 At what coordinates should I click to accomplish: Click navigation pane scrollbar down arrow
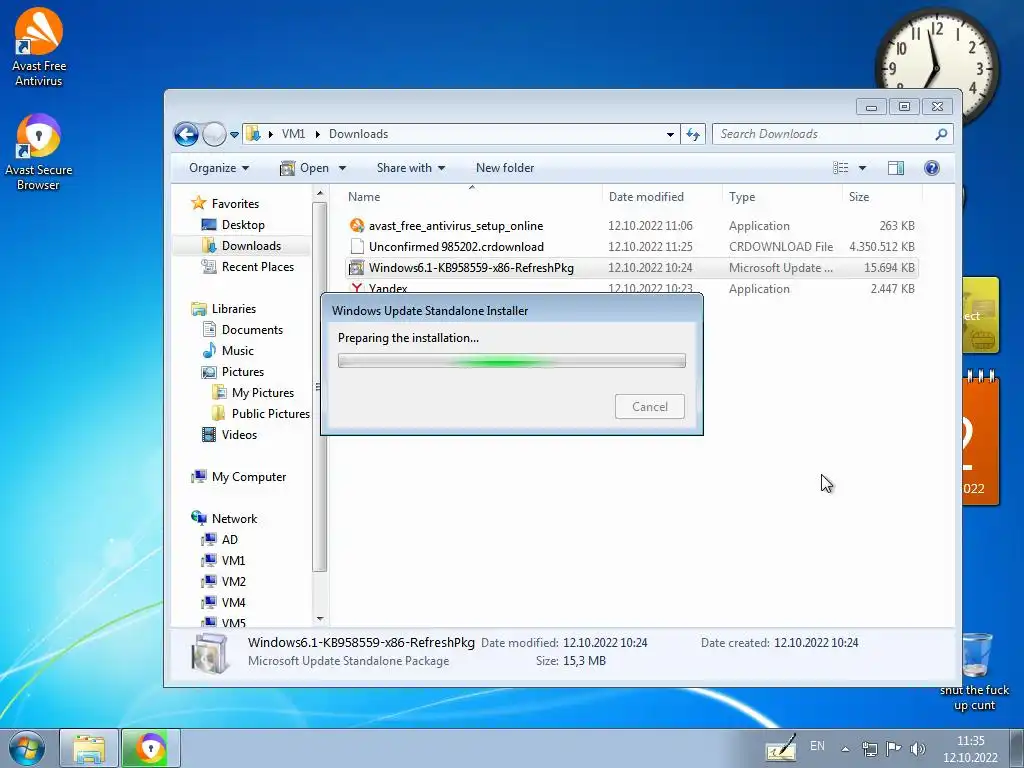point(320,619)
